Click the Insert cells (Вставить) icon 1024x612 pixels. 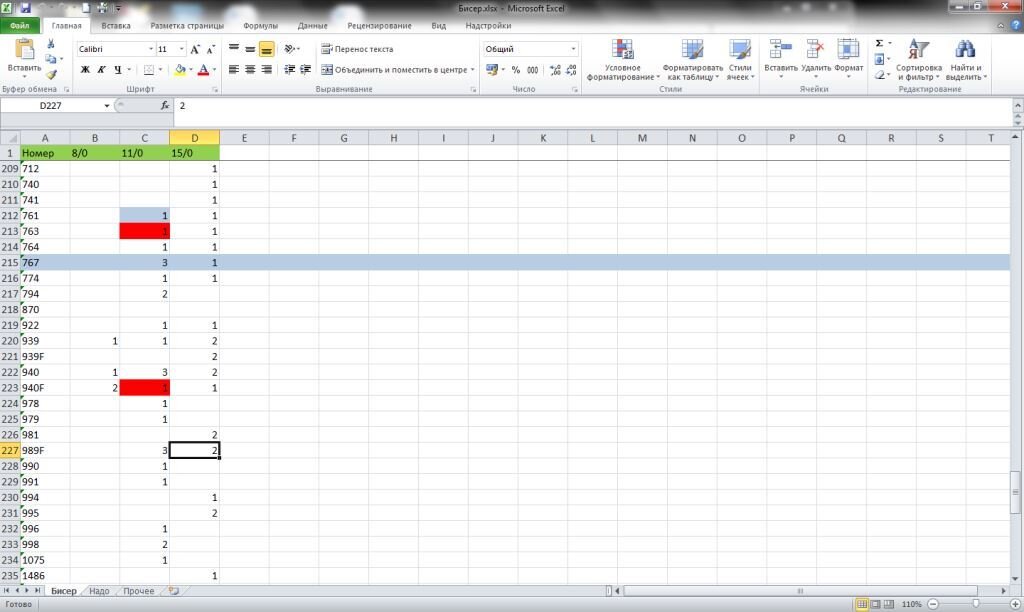click(x=780, y=50)
